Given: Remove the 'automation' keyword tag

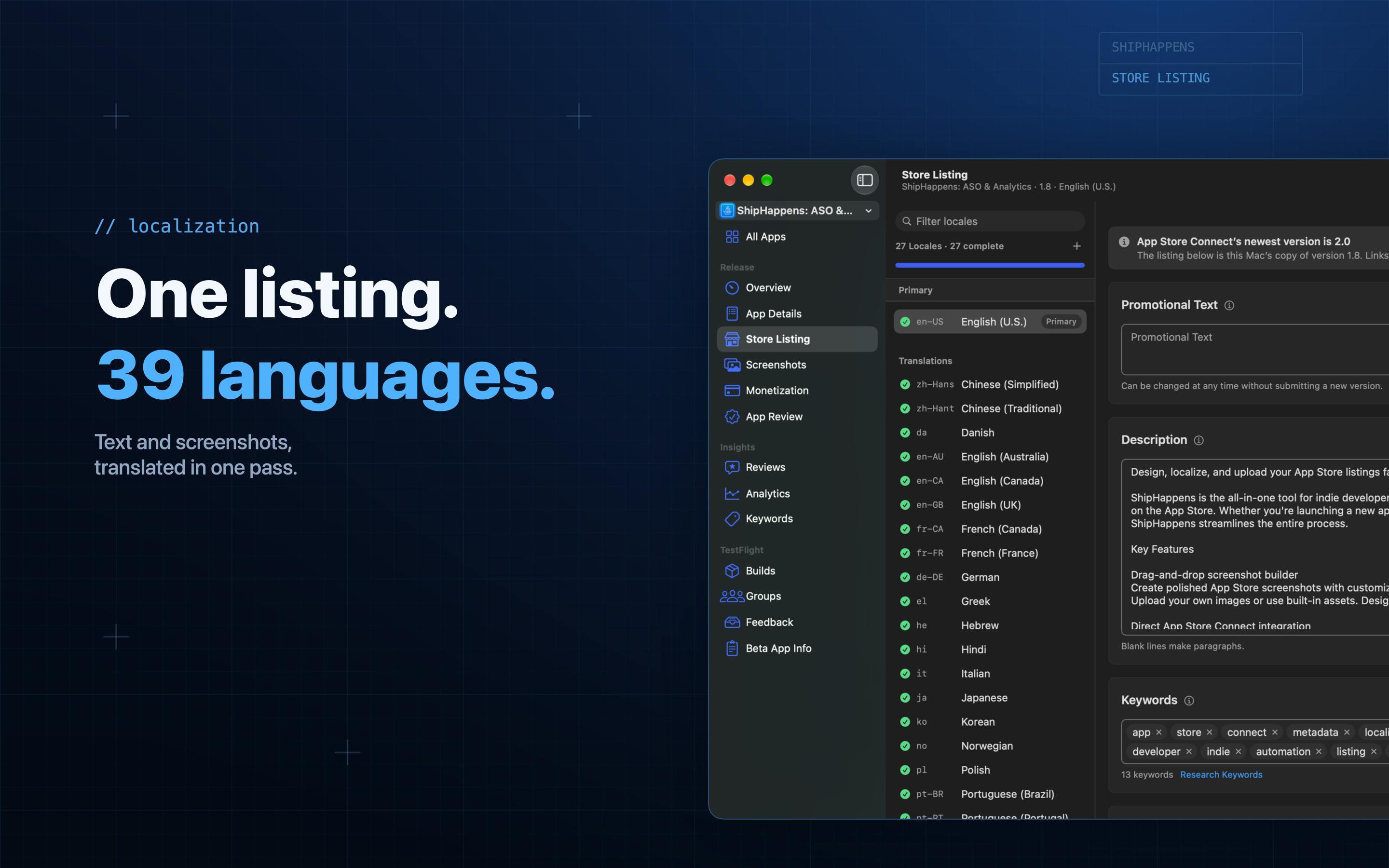Looking at the screenshot, I should pos(1319,752).
